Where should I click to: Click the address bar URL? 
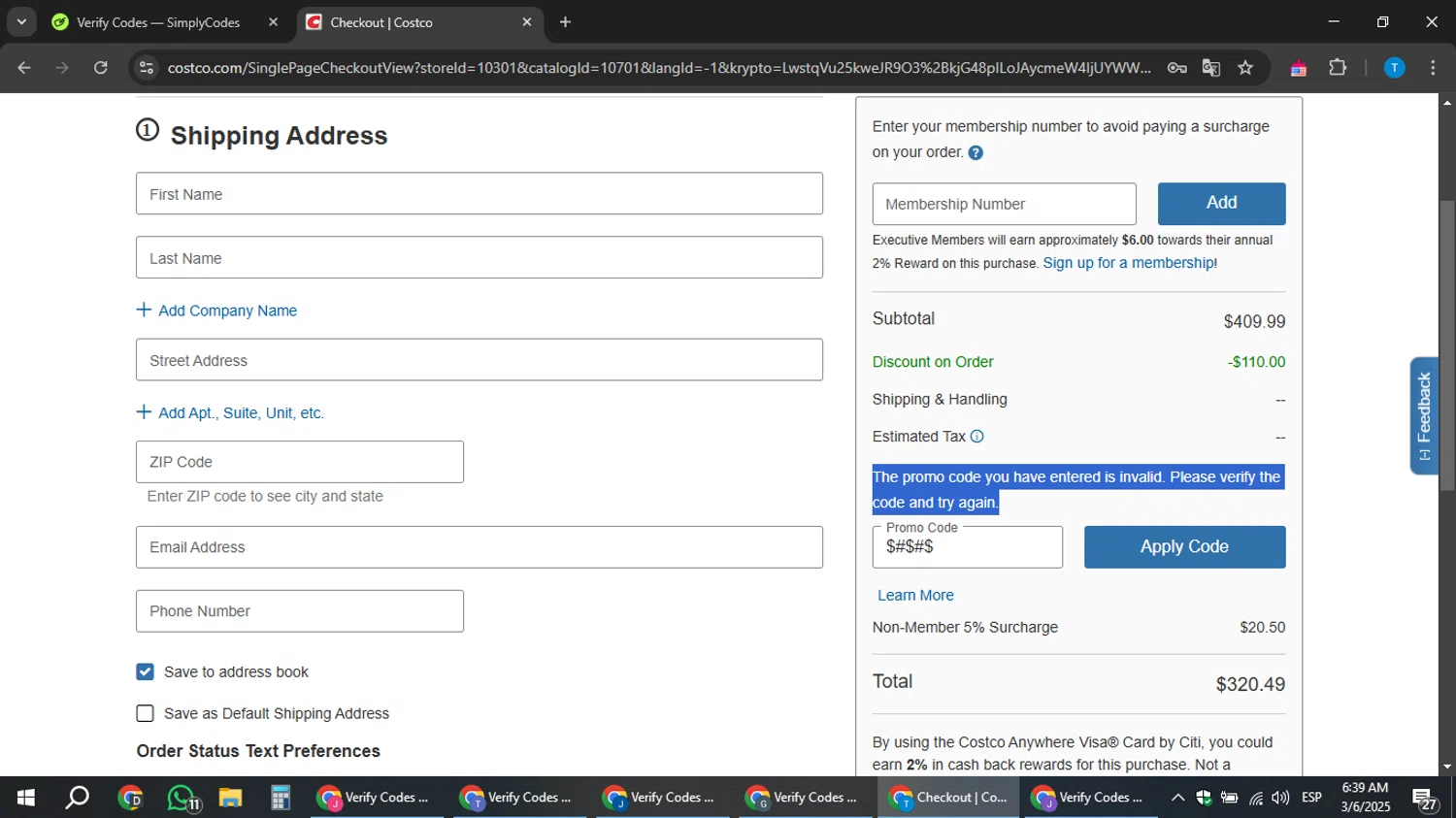[x=658, y=68]
